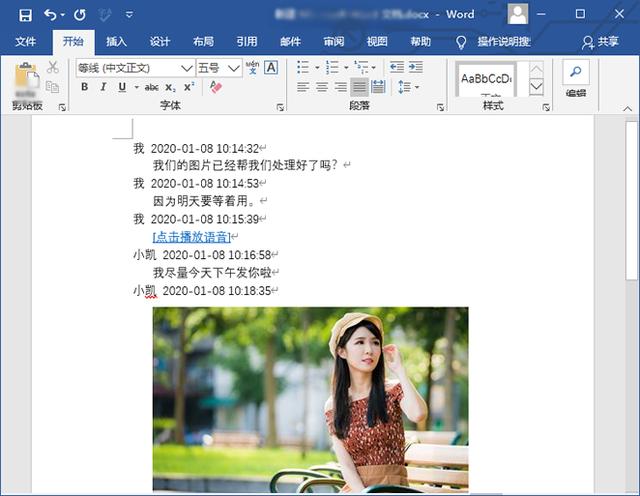This screenshot has height=496, width=640.
Task: Switch to the 插入 tab
Action: tap(117, 42)
